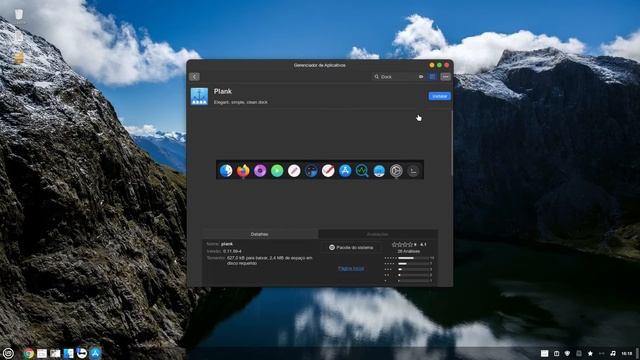This screenshot has width=640, height=360.
Task: Install Plank with the Instalar button
Action: (x=439, y=96)
